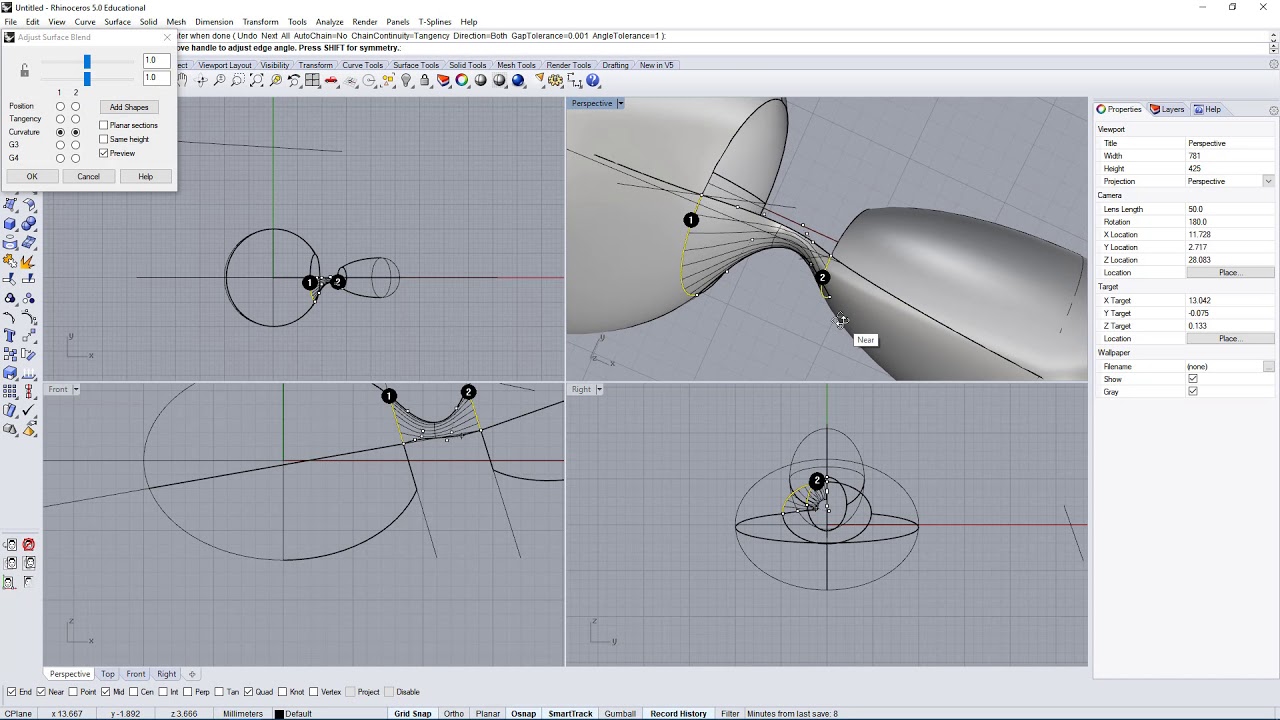Select Tangency radio button for edge 1
Screen dimensions: 1280x720
point(60,119)
